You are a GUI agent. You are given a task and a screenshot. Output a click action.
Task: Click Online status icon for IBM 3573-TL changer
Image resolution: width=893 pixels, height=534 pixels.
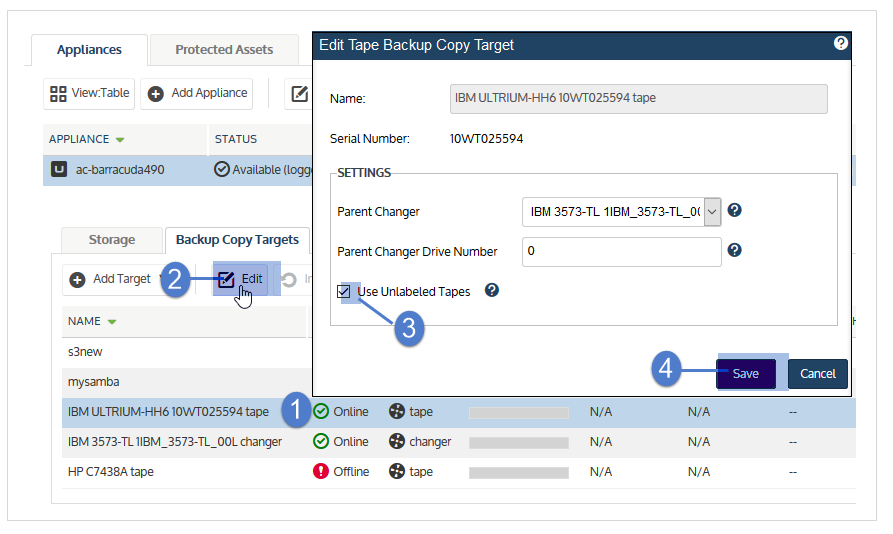click(321, 441)
